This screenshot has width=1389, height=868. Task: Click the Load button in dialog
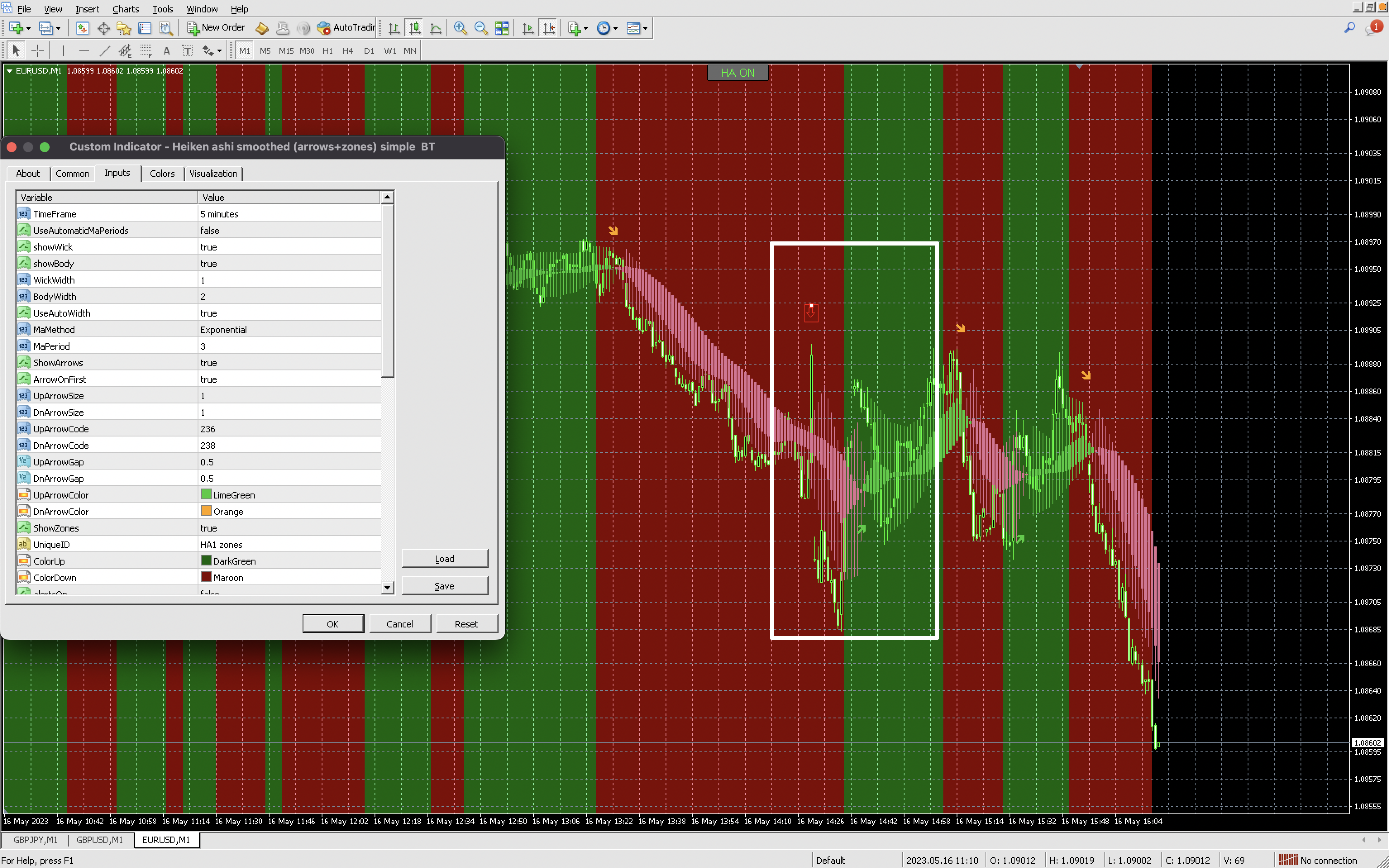(x=444, y=558)
